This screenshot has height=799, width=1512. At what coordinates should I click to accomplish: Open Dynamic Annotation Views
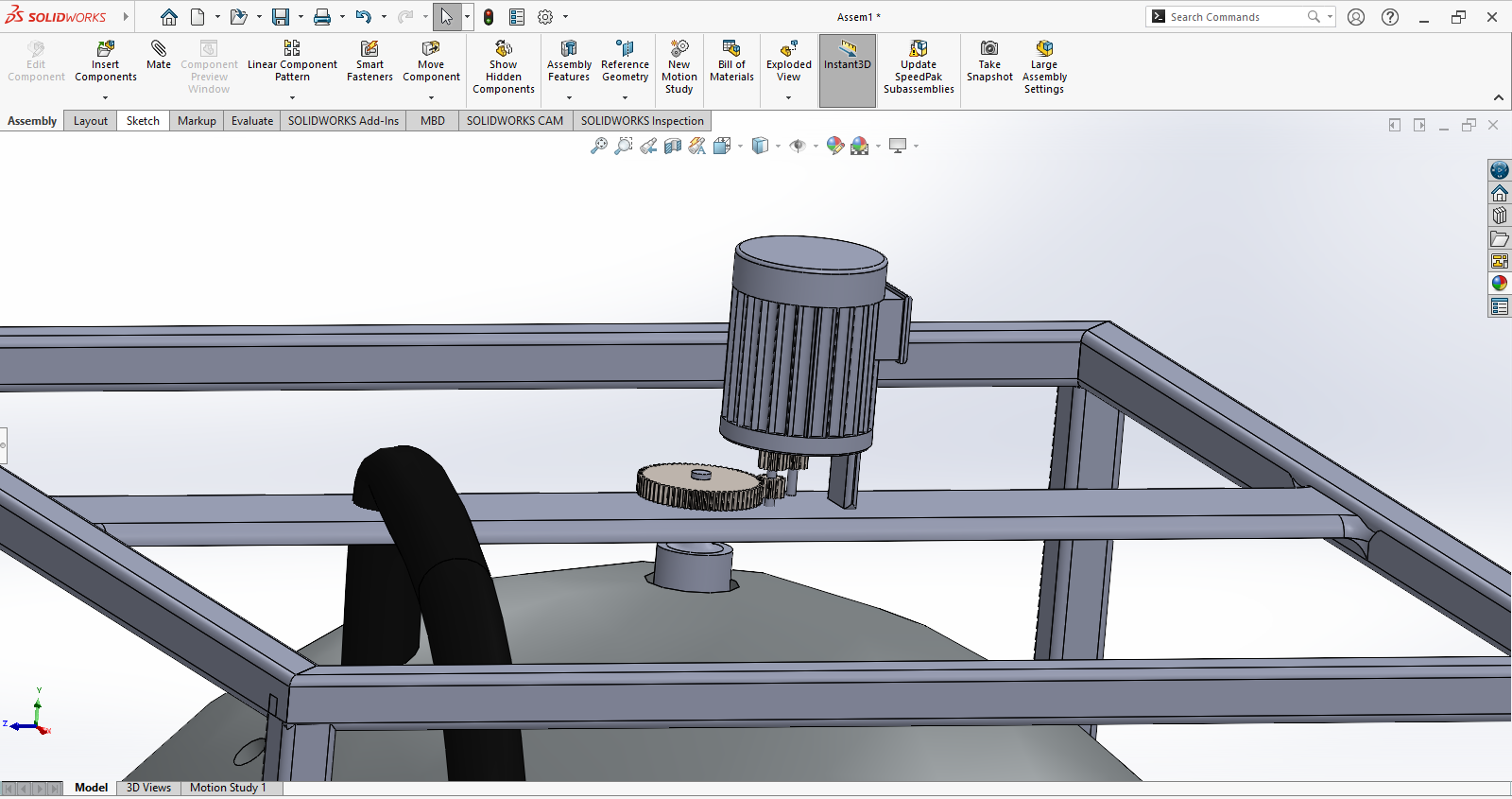click(697, 146)
